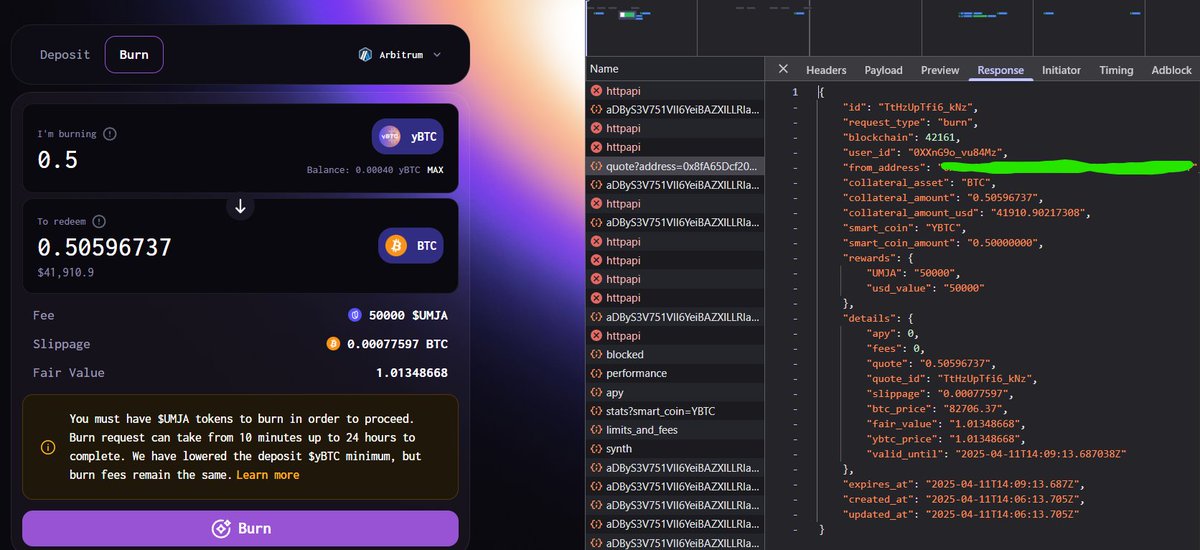Click the "expires_at" timestamp line
The height and width of the screenshot is (550, 1200).
coord(964,483)
